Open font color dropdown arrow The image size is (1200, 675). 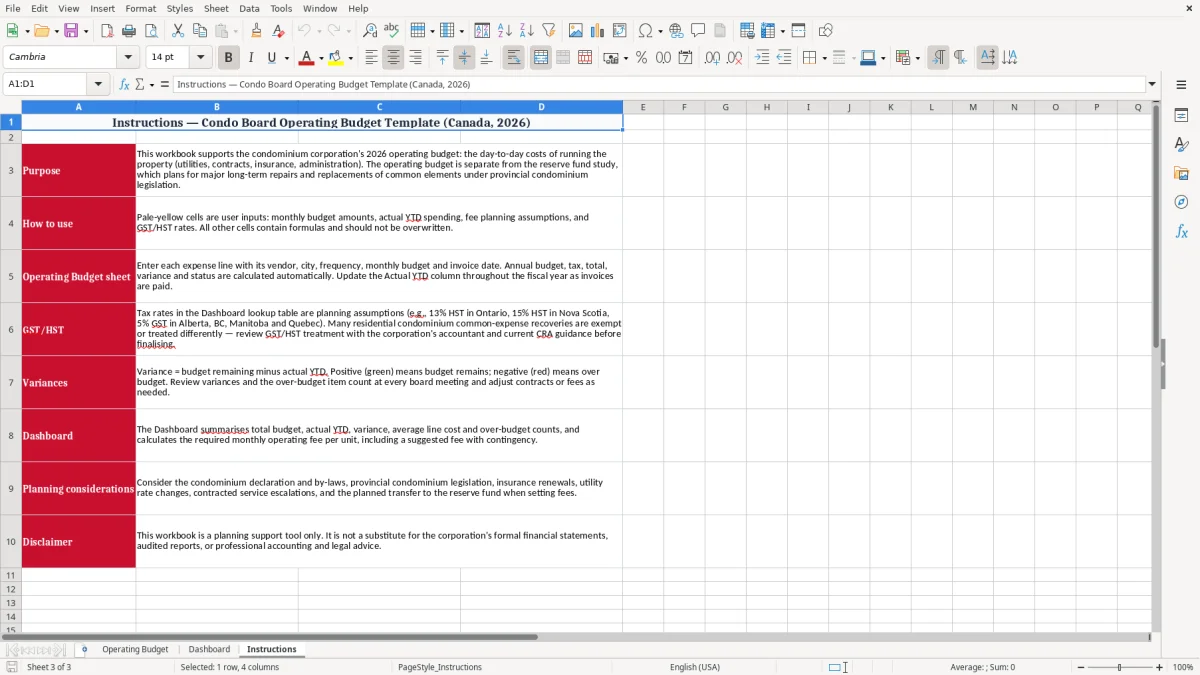coord(321,58)
